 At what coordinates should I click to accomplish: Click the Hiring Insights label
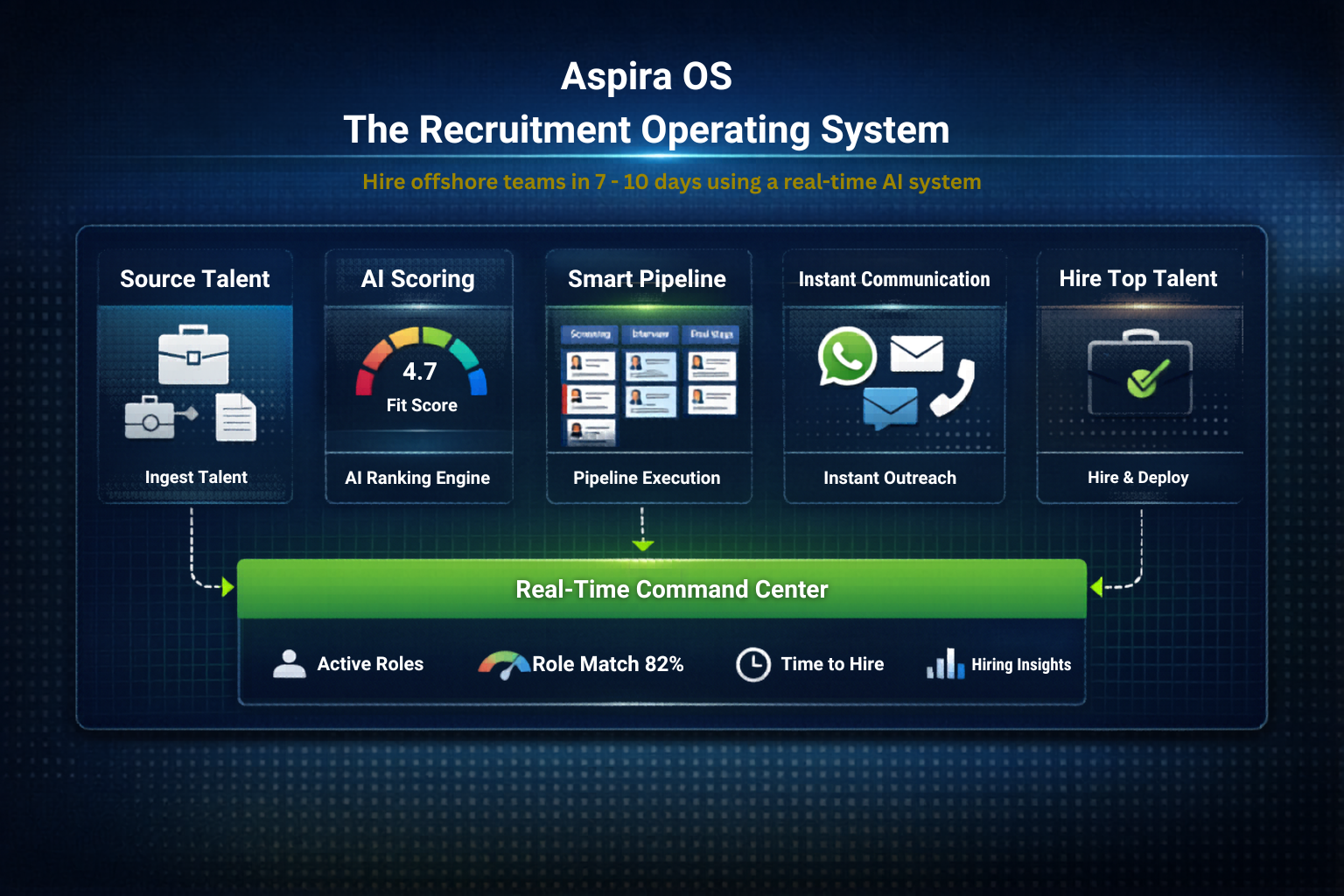(x=1021, y=665)
